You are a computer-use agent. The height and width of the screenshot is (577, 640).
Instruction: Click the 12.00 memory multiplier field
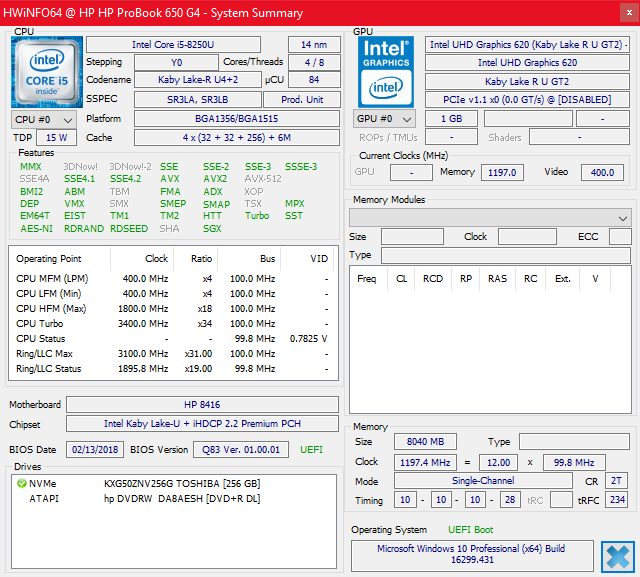498,462
